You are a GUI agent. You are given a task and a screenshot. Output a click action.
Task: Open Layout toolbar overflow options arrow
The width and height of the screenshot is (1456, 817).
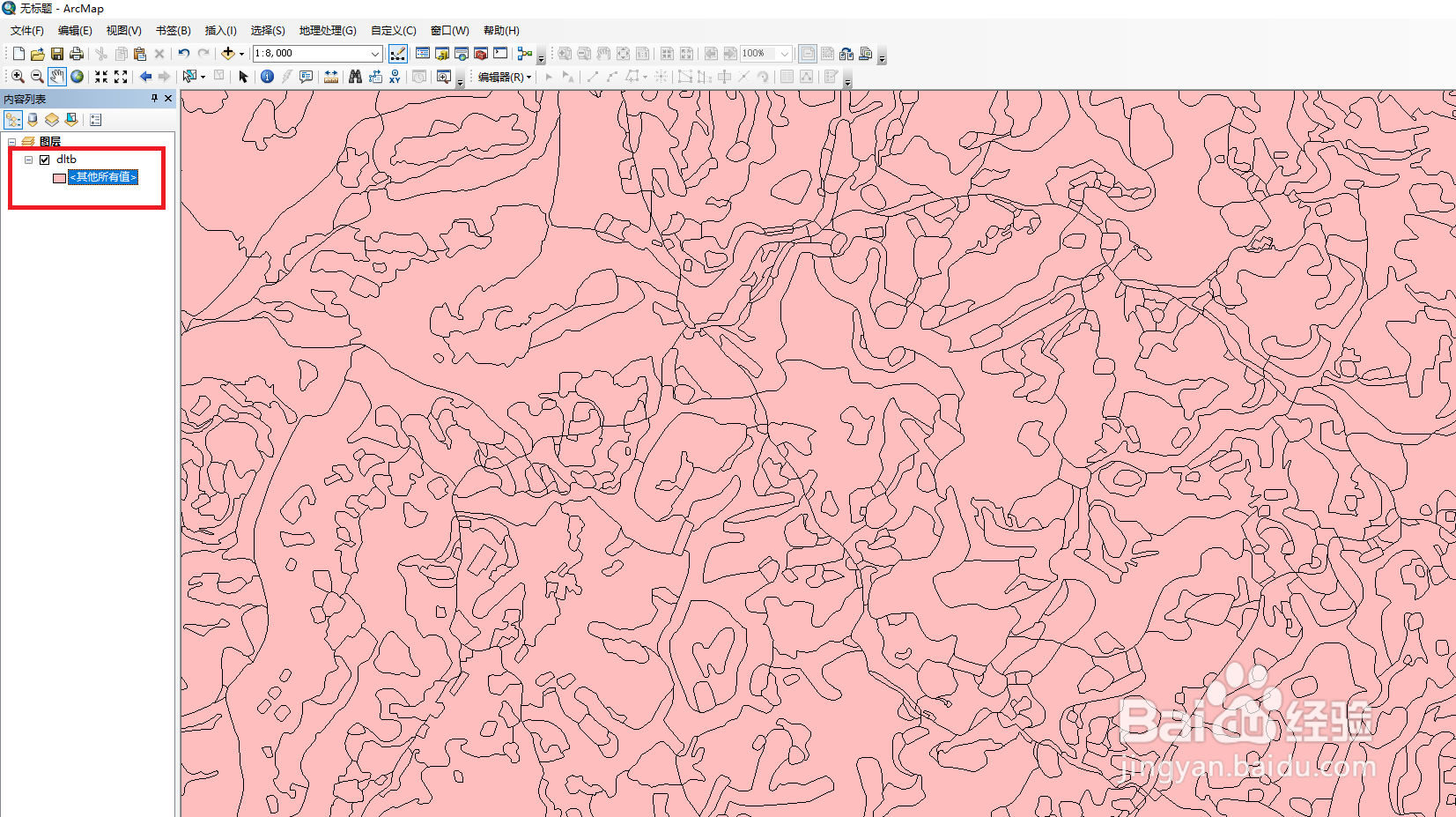click(882, 58)
